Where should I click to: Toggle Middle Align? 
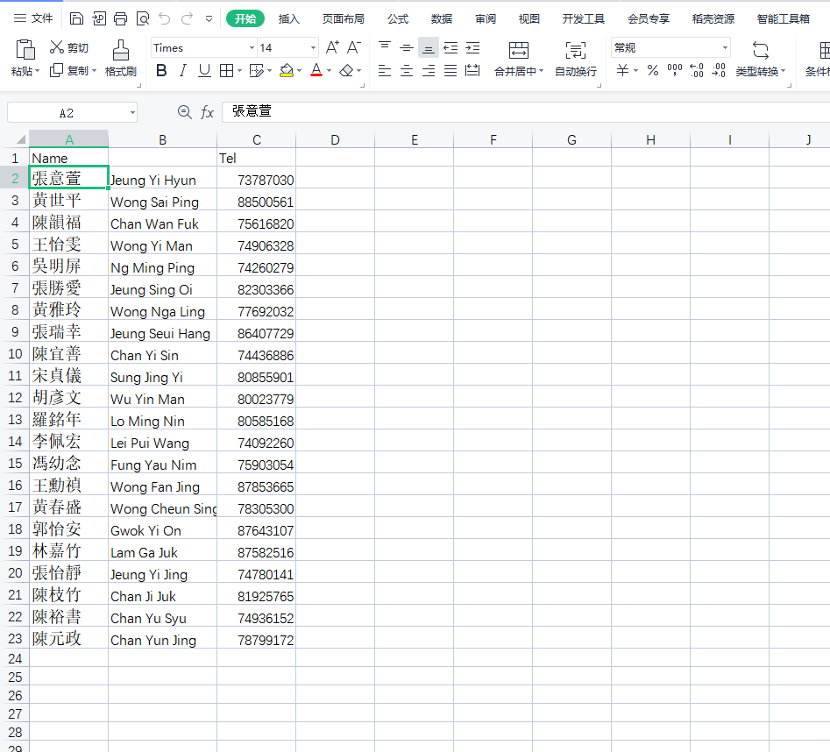407,48
